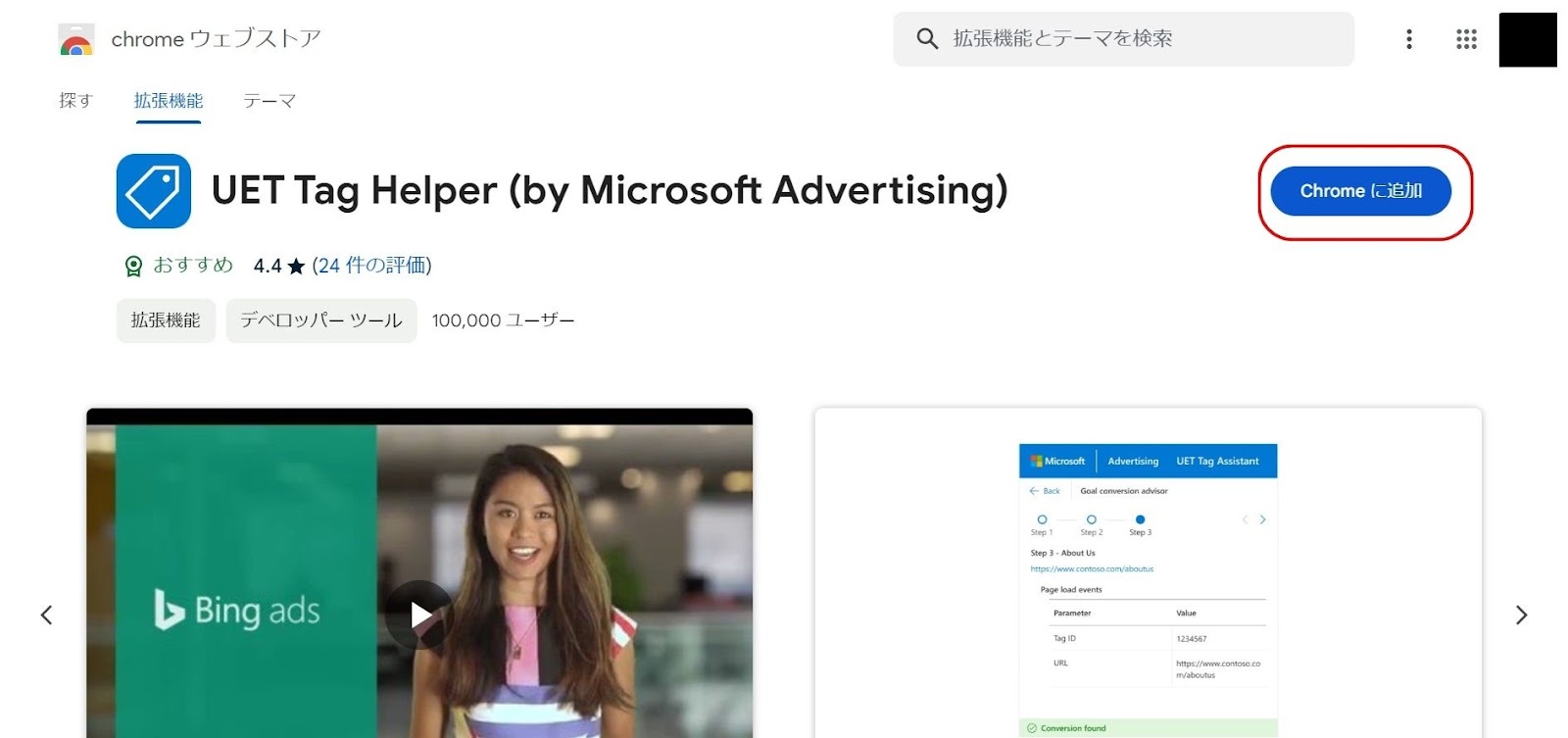Open the three-dot more options menu
Screen dimensions: 1568x738
[1409, 39]
